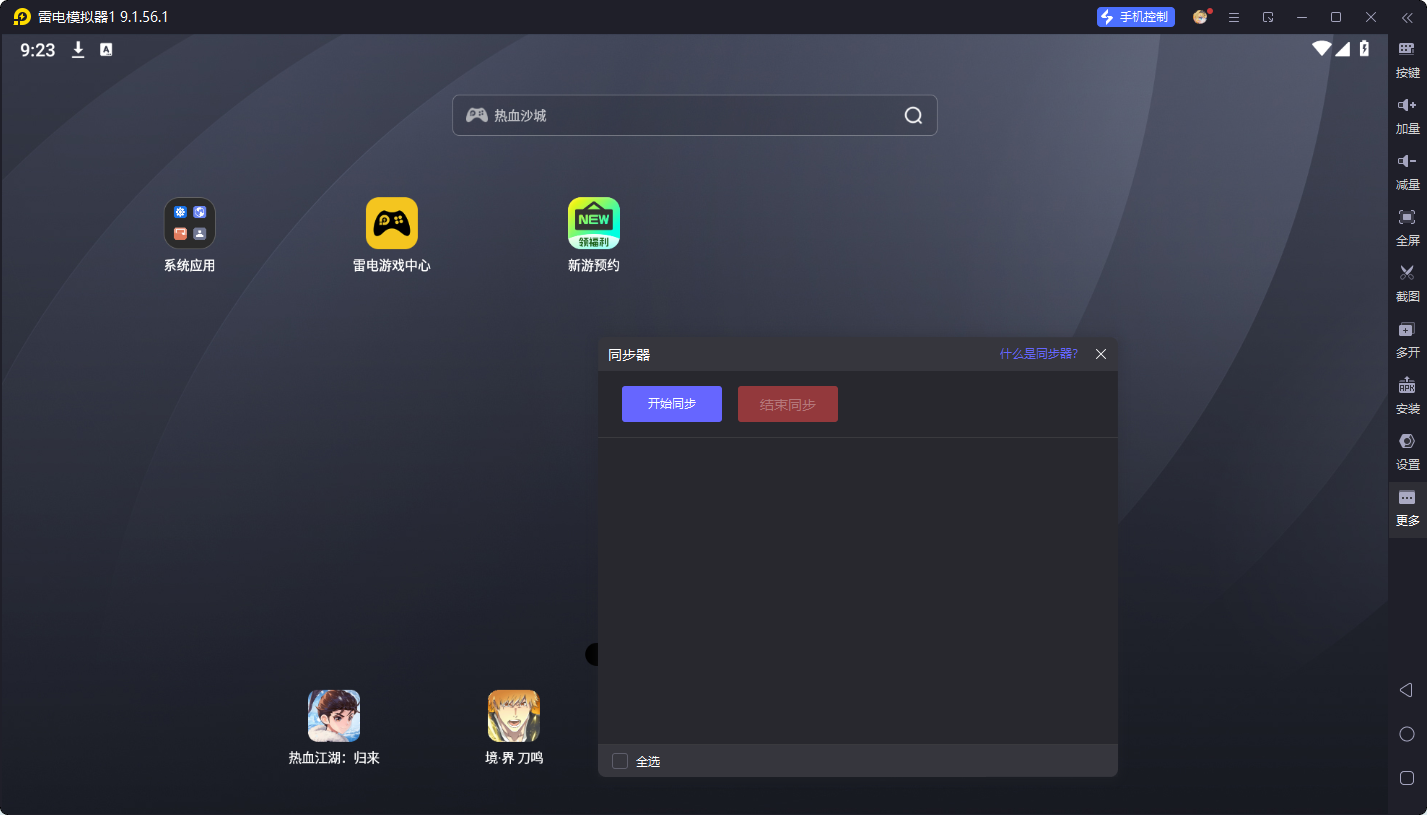Click 开始同步 button
The image size is (1427, 815).
[672, 404]
